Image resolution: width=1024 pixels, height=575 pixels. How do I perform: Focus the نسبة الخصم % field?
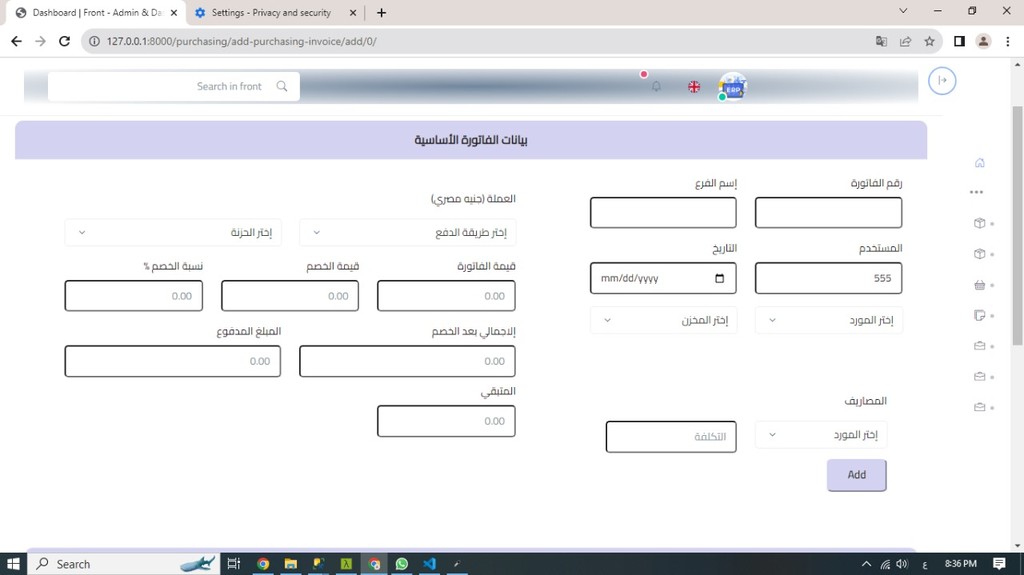tap(133, 296)
